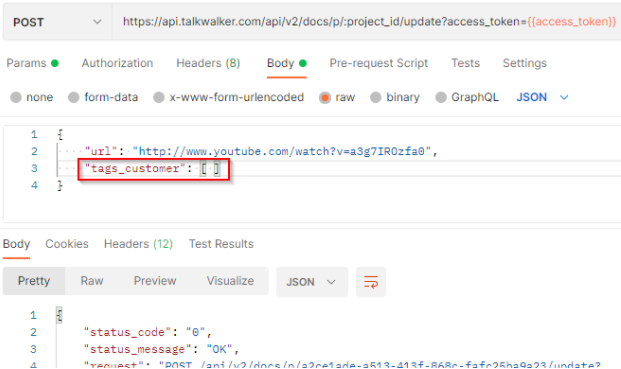Viewport: 621px width, 369px height.
Task: Switch to the Params tab
Action: coord(32,63)
